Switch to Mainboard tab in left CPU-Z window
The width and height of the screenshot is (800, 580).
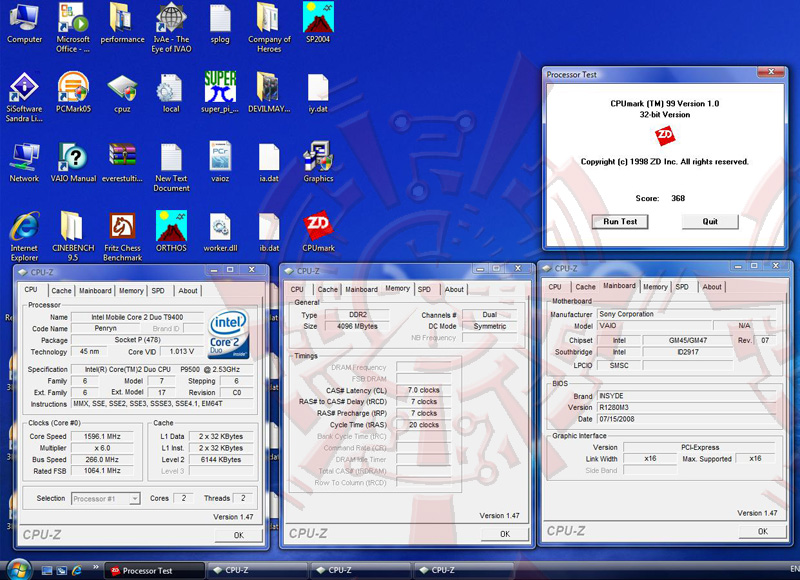pyautogui.click(x=95, y=290)
